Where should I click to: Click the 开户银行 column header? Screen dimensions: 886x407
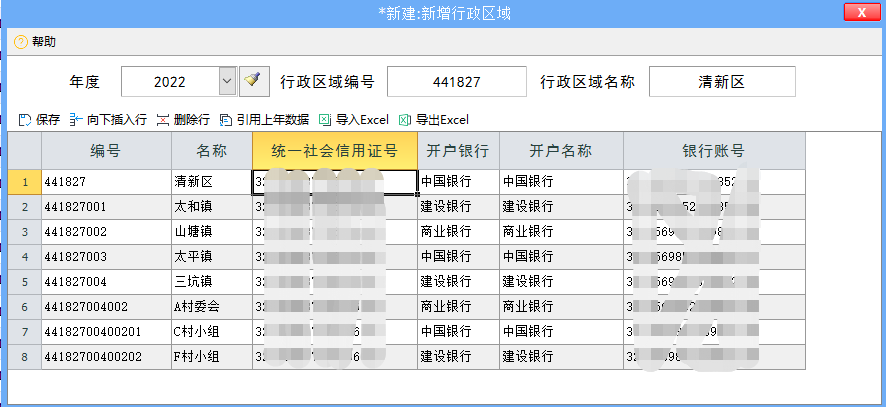click(x=457, y=151)
